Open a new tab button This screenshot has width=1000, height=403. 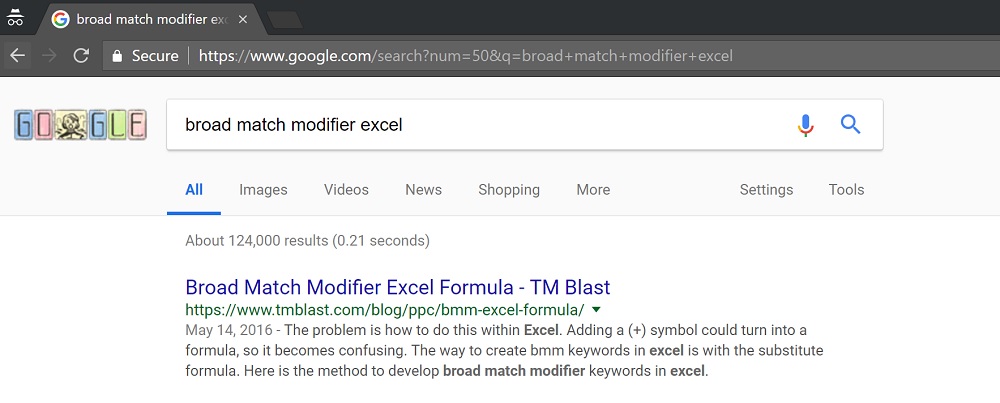(284, 20)
